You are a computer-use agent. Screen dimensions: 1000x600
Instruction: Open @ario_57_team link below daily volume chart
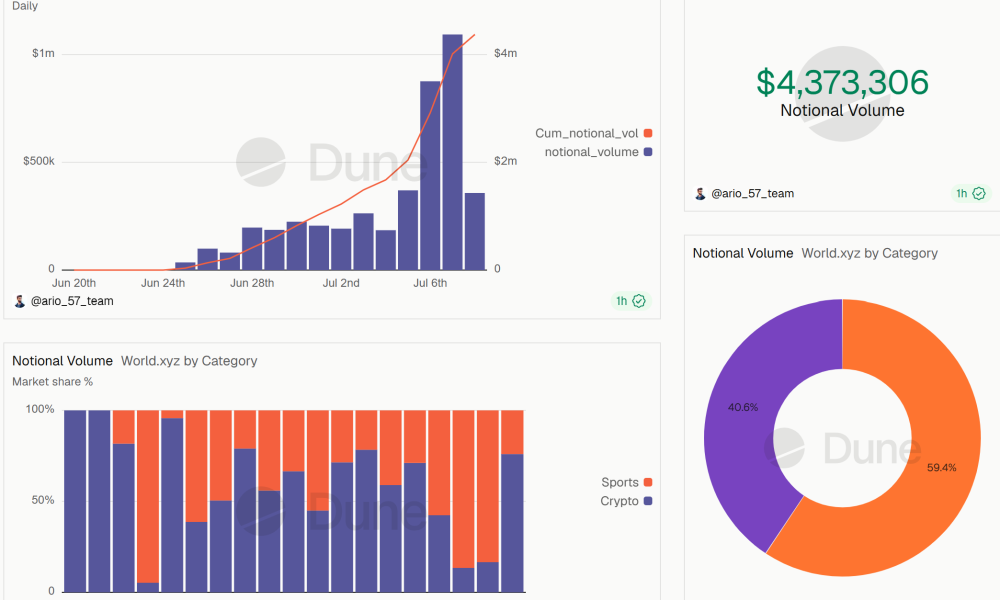(72, 301)
